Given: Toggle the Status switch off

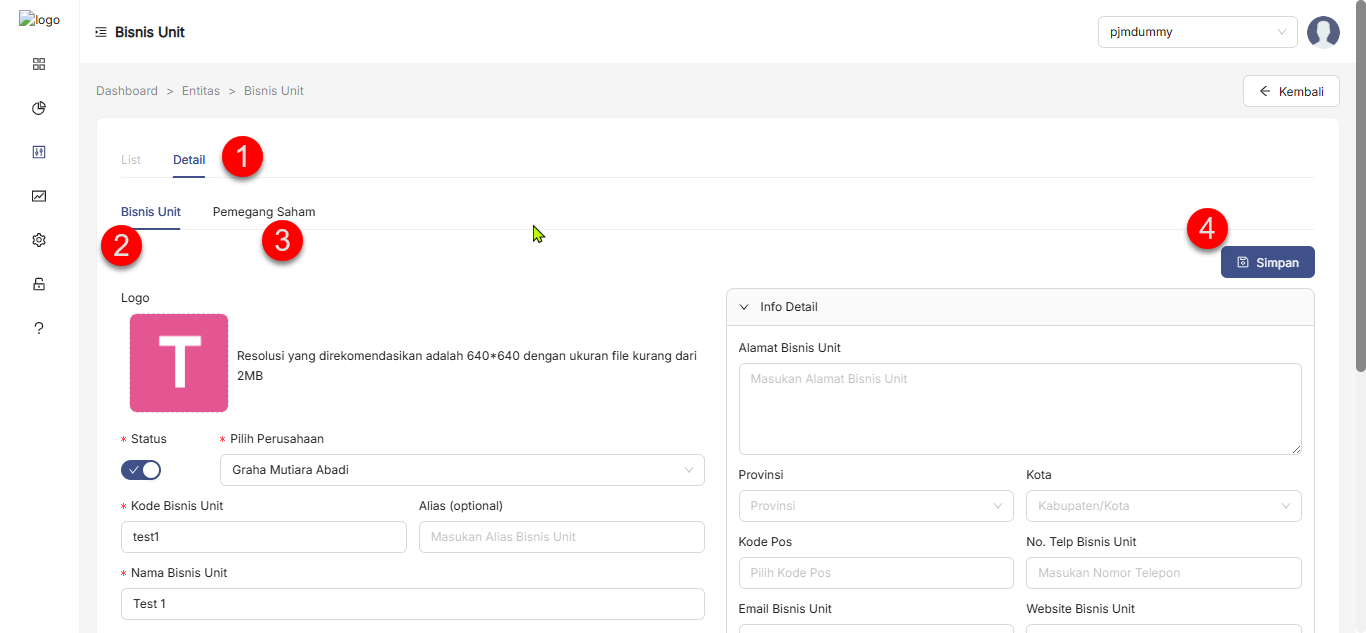Looking at the screenshot, I should (141, 470).
